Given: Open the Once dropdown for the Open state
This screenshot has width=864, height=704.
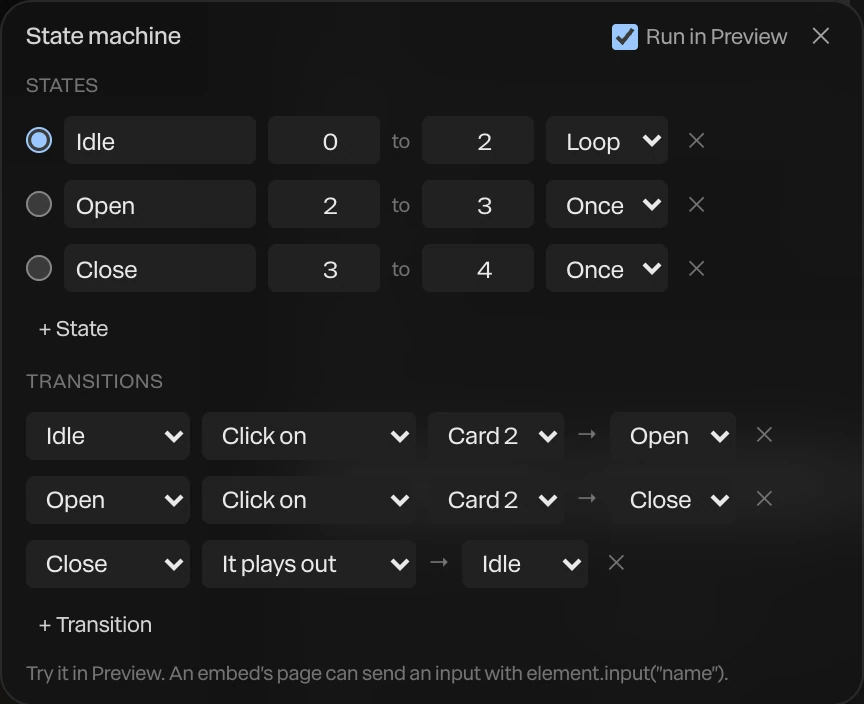Looking at the screenshot, I should [607, 204].
